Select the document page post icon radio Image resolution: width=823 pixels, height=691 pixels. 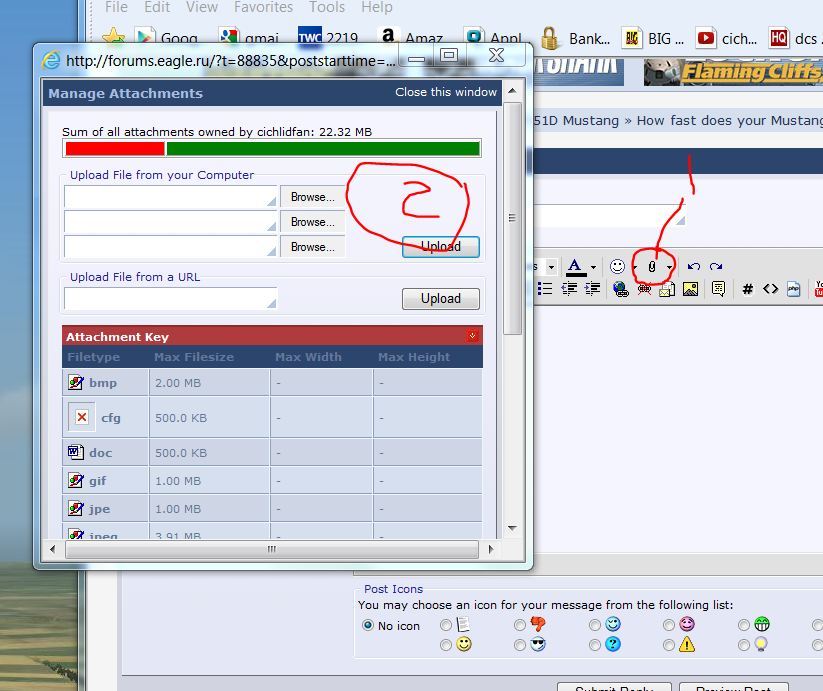pyautogui.click(x=446, y=625)
